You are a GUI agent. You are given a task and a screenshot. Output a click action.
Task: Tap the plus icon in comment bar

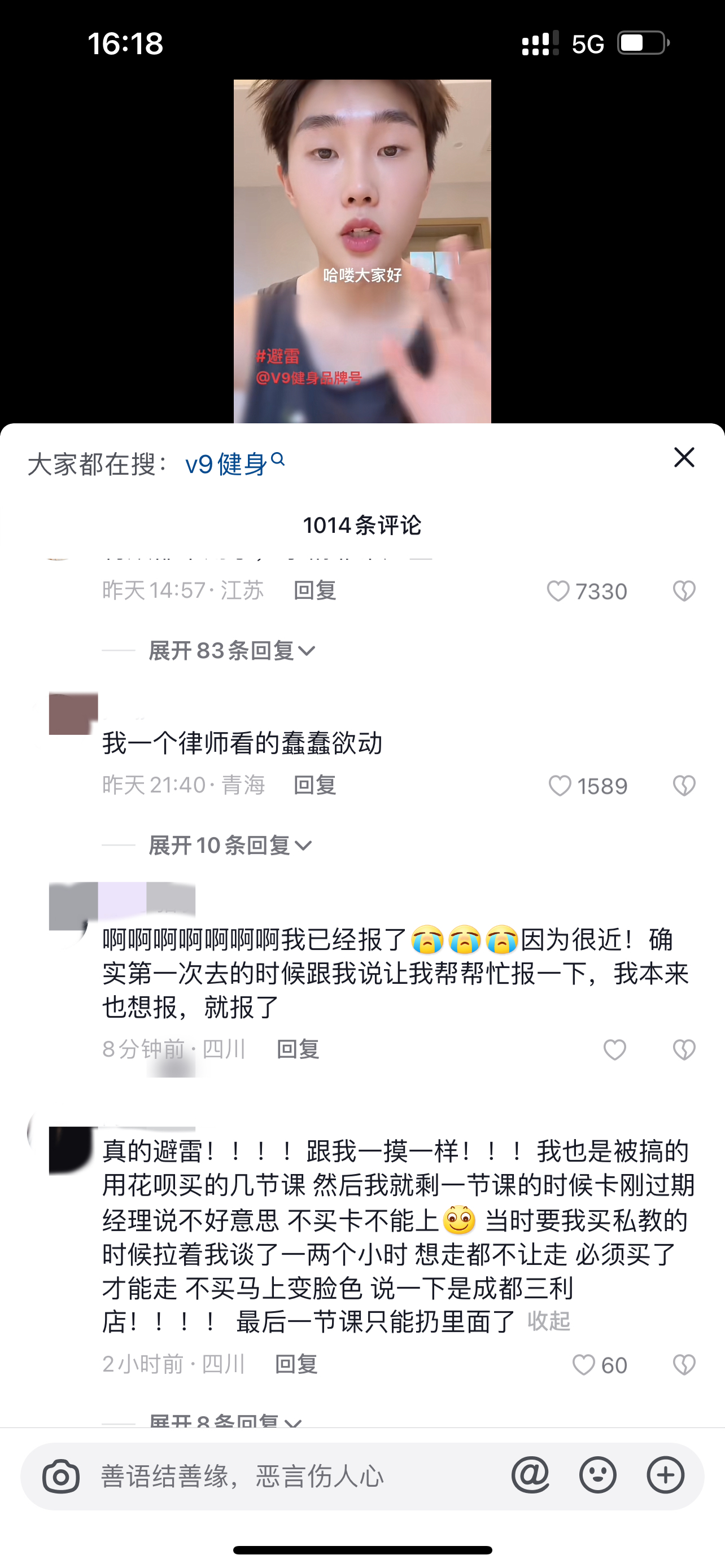pos(665,1475)
